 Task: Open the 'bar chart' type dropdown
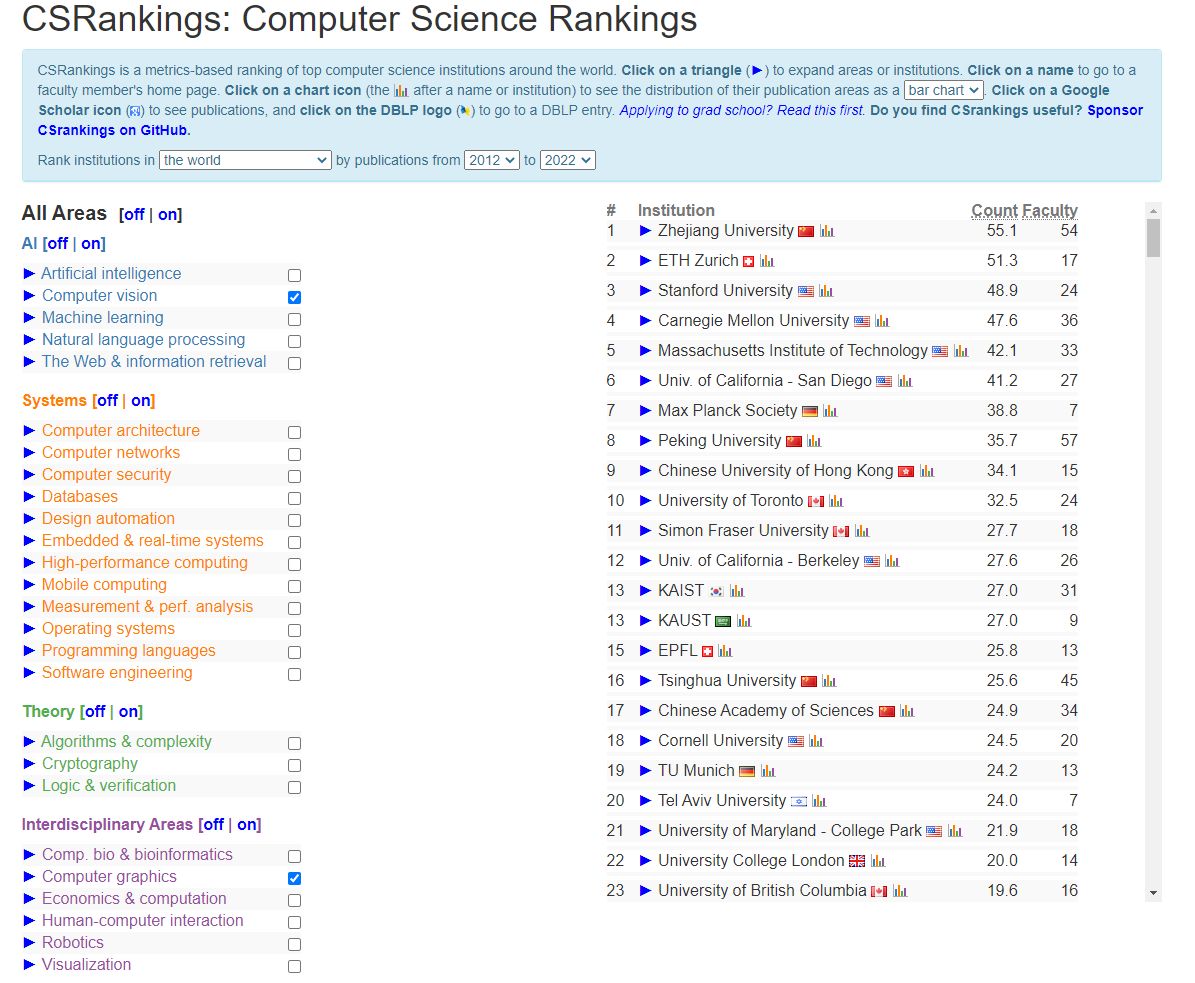944,90
